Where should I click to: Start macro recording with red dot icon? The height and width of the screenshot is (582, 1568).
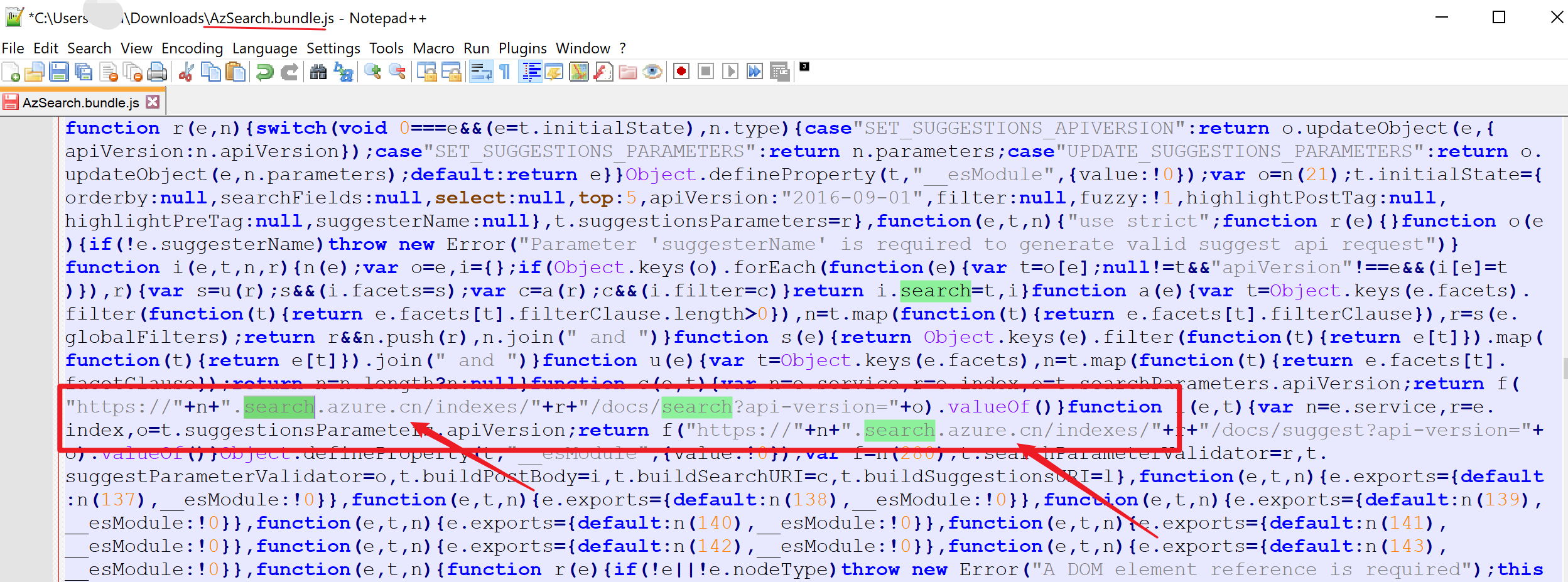(681, 72)
